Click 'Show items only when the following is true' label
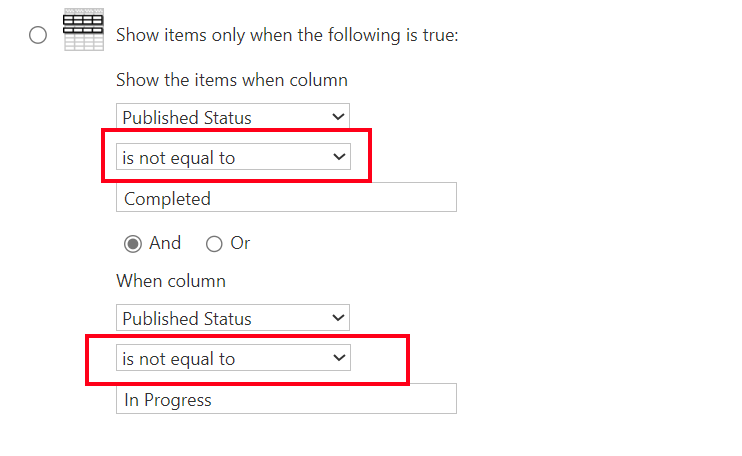This screenshot has height=456, width=742. (x=287, y=35)
